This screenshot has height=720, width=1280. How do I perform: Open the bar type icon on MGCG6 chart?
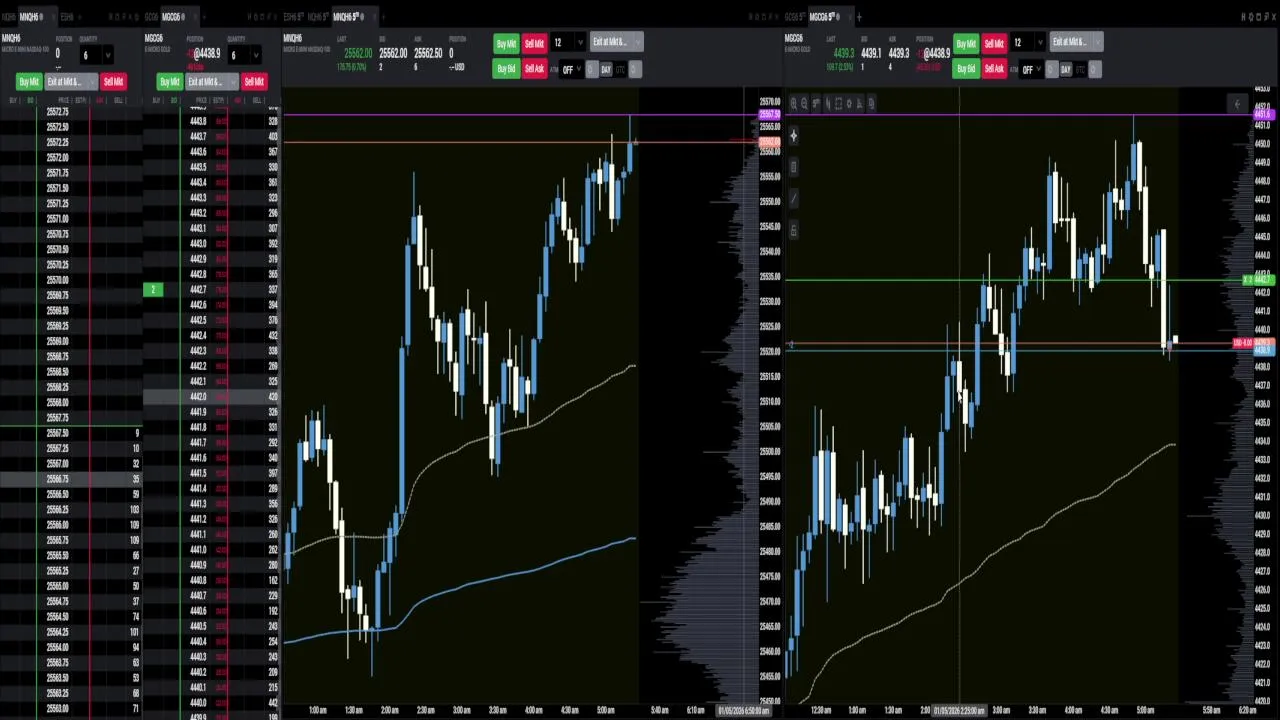(827, 103)
